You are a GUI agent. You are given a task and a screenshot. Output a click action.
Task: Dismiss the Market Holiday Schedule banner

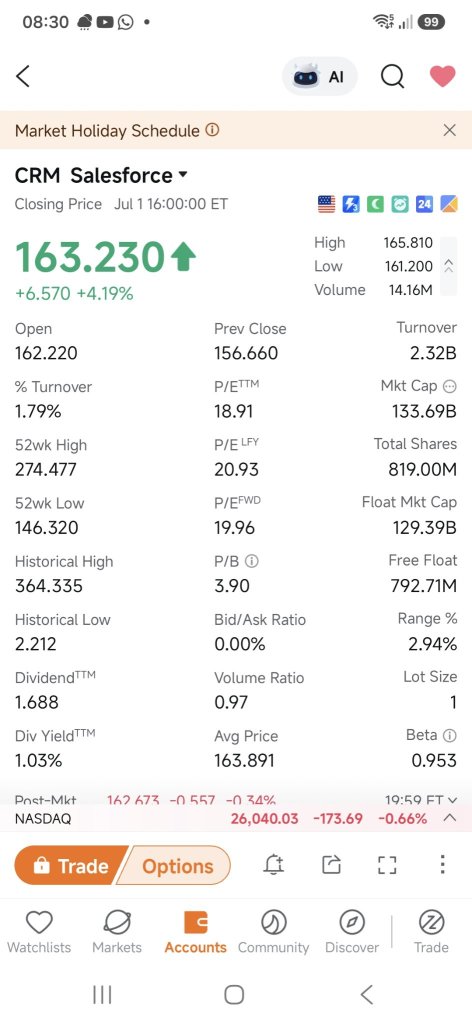[449, 130]
